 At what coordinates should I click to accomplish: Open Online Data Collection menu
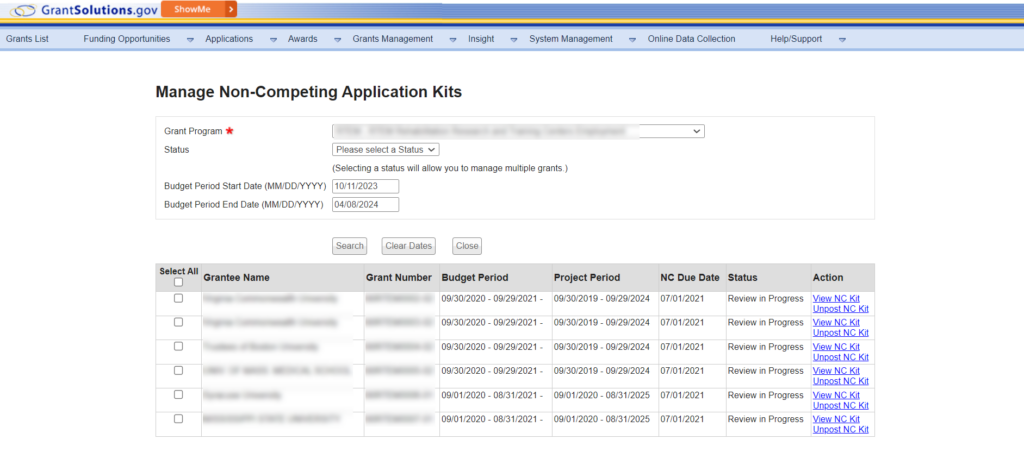(x=691, y=39)
